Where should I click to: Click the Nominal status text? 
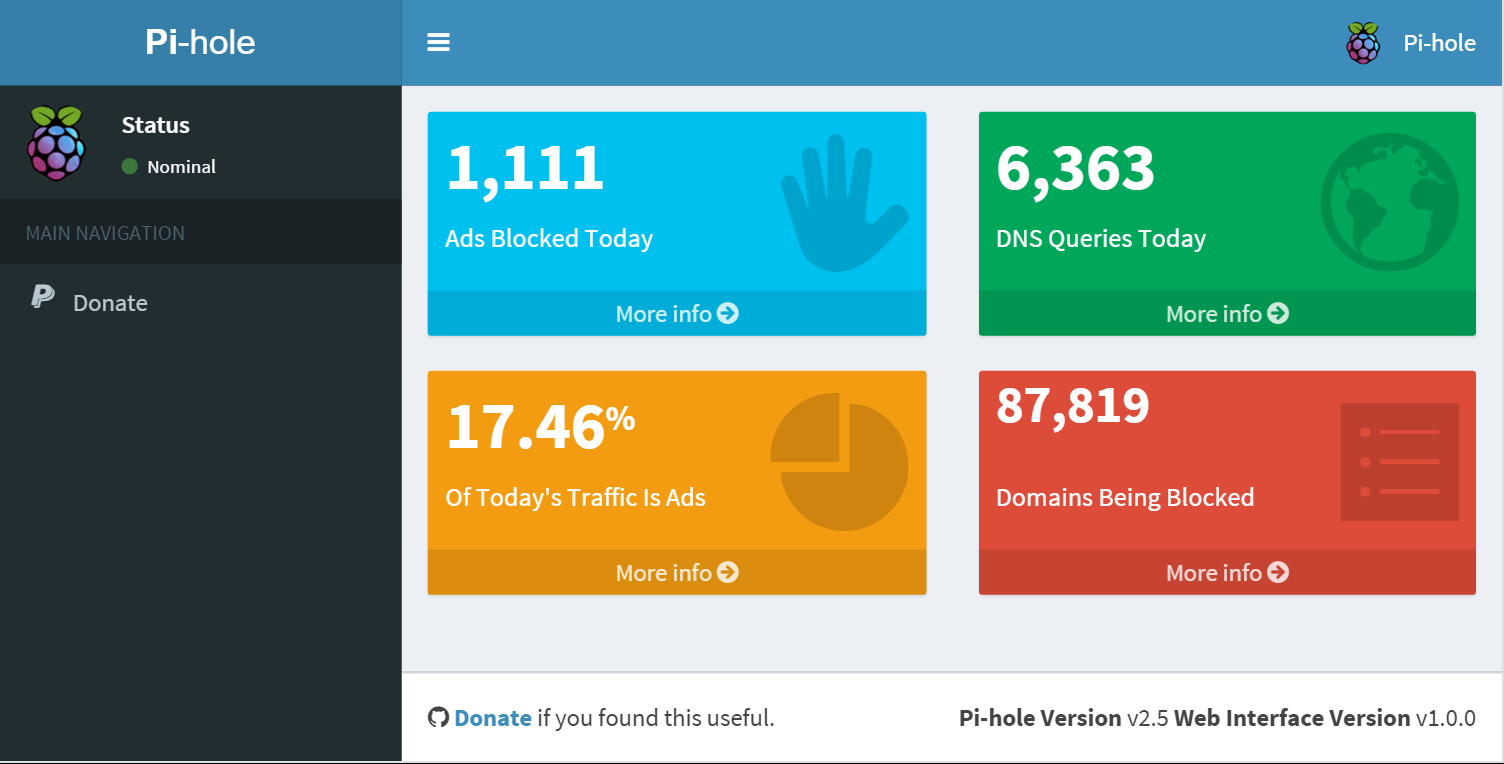click(181, 167)
